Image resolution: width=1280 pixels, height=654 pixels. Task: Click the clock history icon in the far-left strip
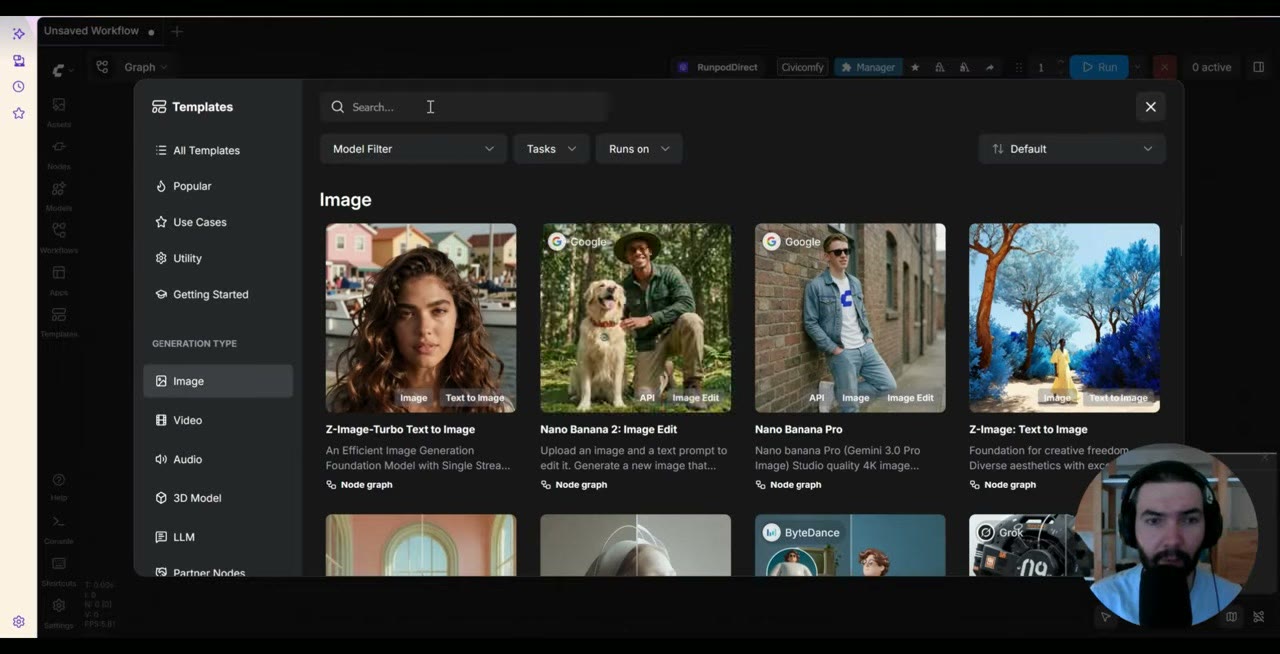point(18,87)
